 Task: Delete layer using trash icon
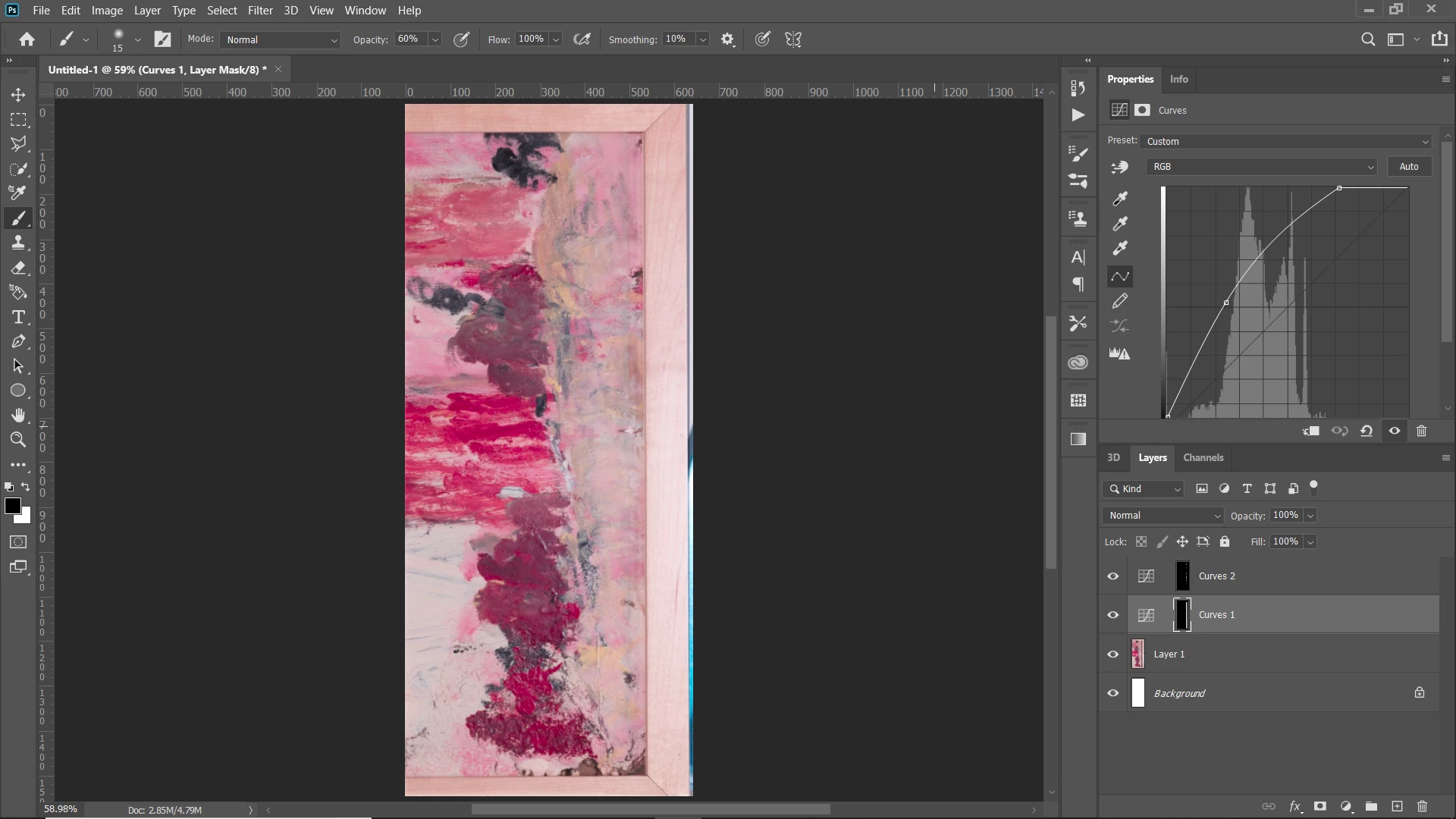(x=1422, y=806)
